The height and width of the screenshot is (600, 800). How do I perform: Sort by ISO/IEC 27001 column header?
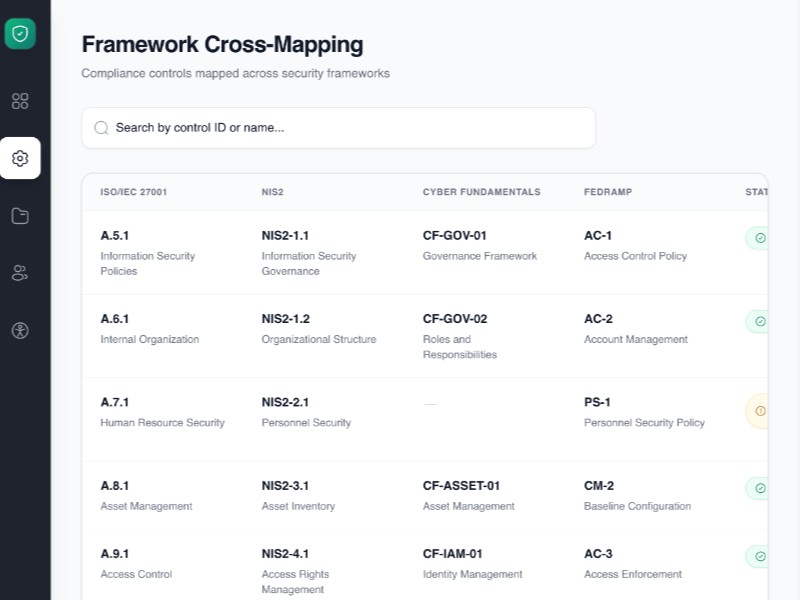click(134, 192)
